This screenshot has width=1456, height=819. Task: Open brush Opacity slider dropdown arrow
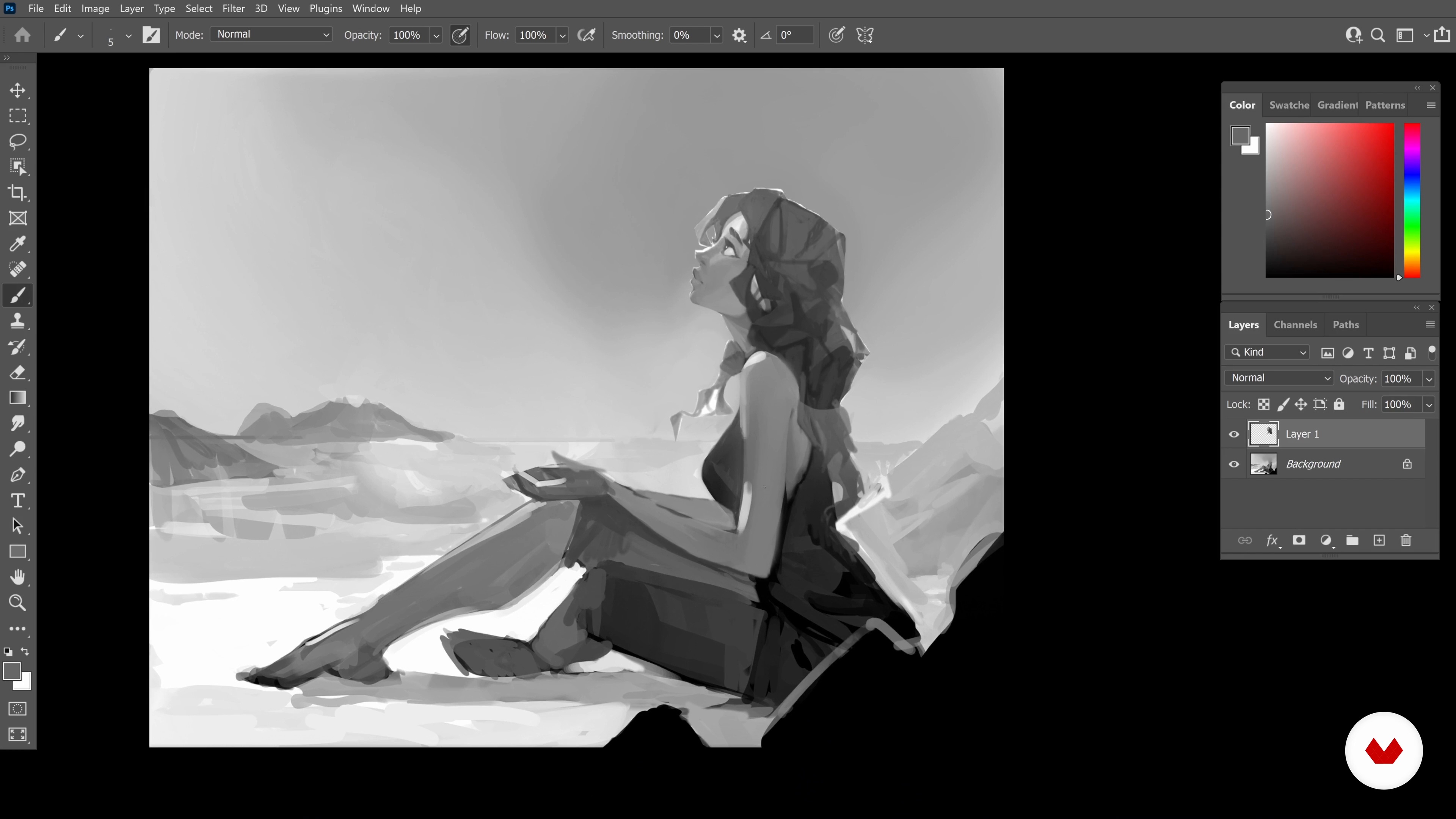tap(436, 35)
